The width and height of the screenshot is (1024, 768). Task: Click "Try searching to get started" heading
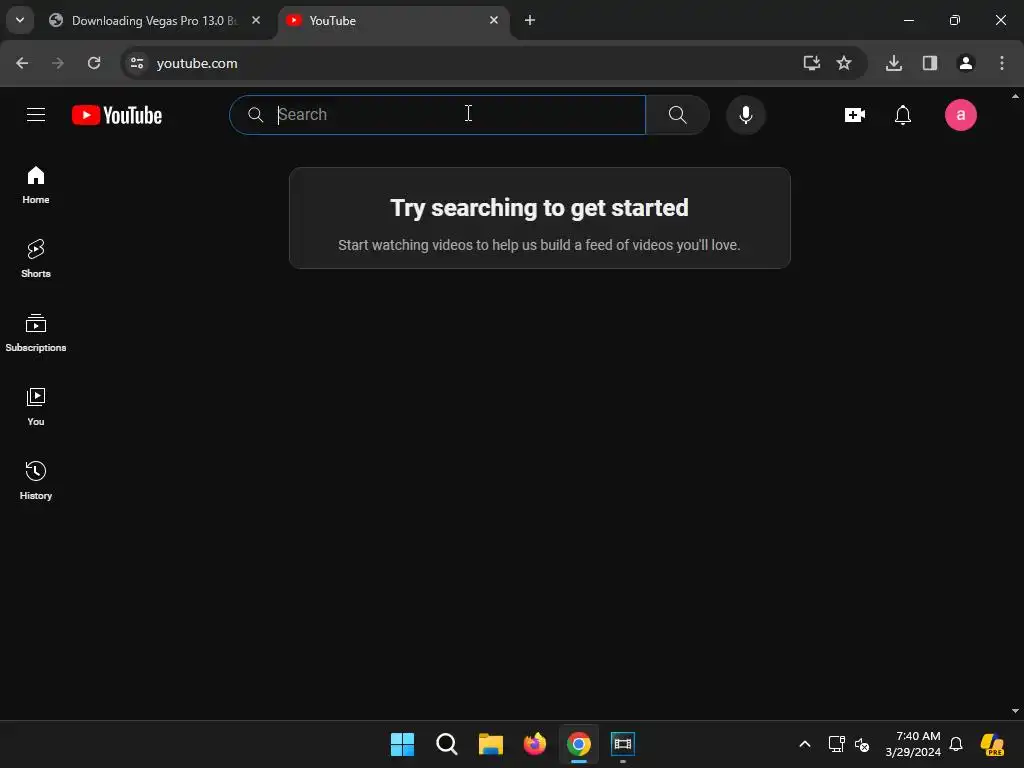coord(539,208)
